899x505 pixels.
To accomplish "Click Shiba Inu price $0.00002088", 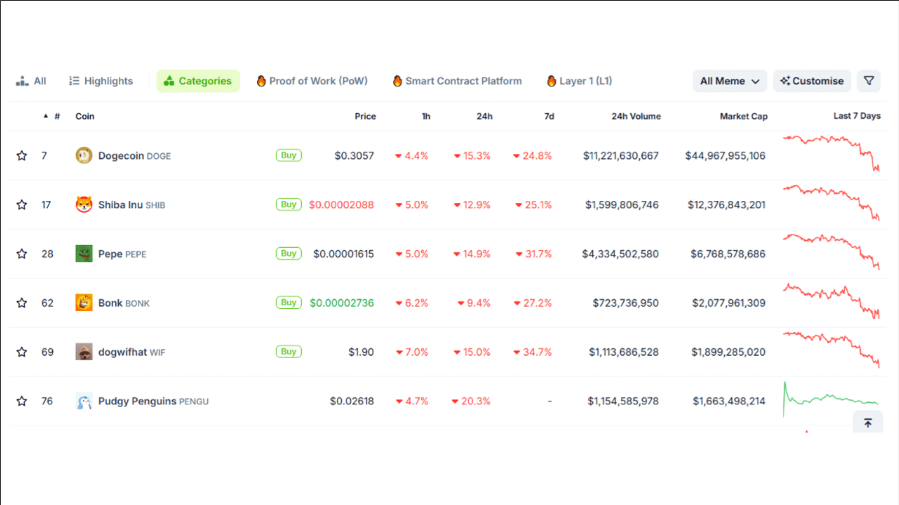I will point(341,205).
